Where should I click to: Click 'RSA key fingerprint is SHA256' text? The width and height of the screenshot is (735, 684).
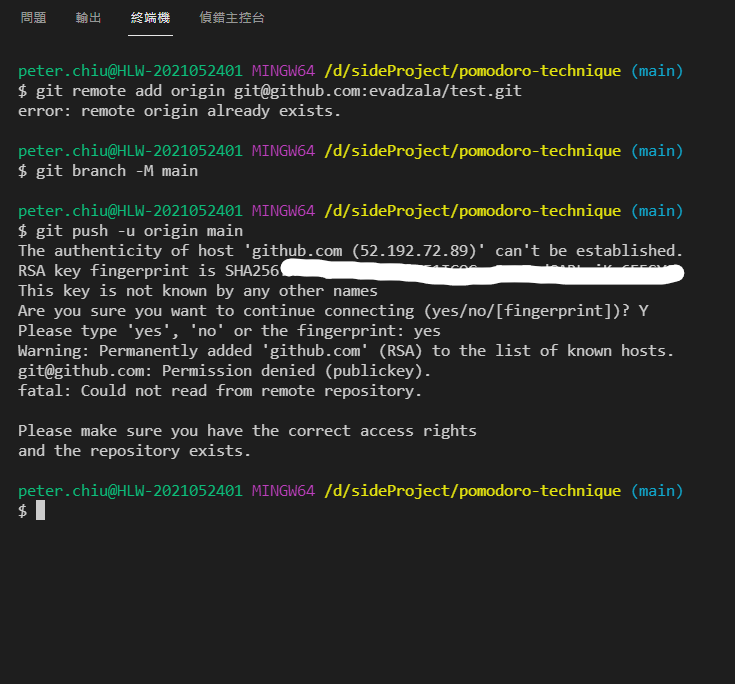click(x=149, y=271)
